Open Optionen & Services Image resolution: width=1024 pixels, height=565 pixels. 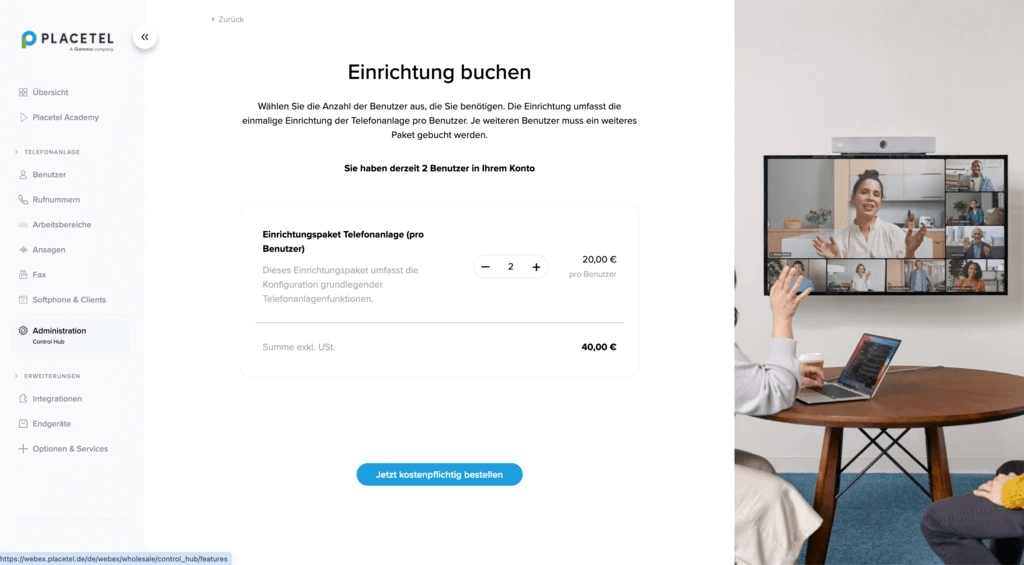70,449
